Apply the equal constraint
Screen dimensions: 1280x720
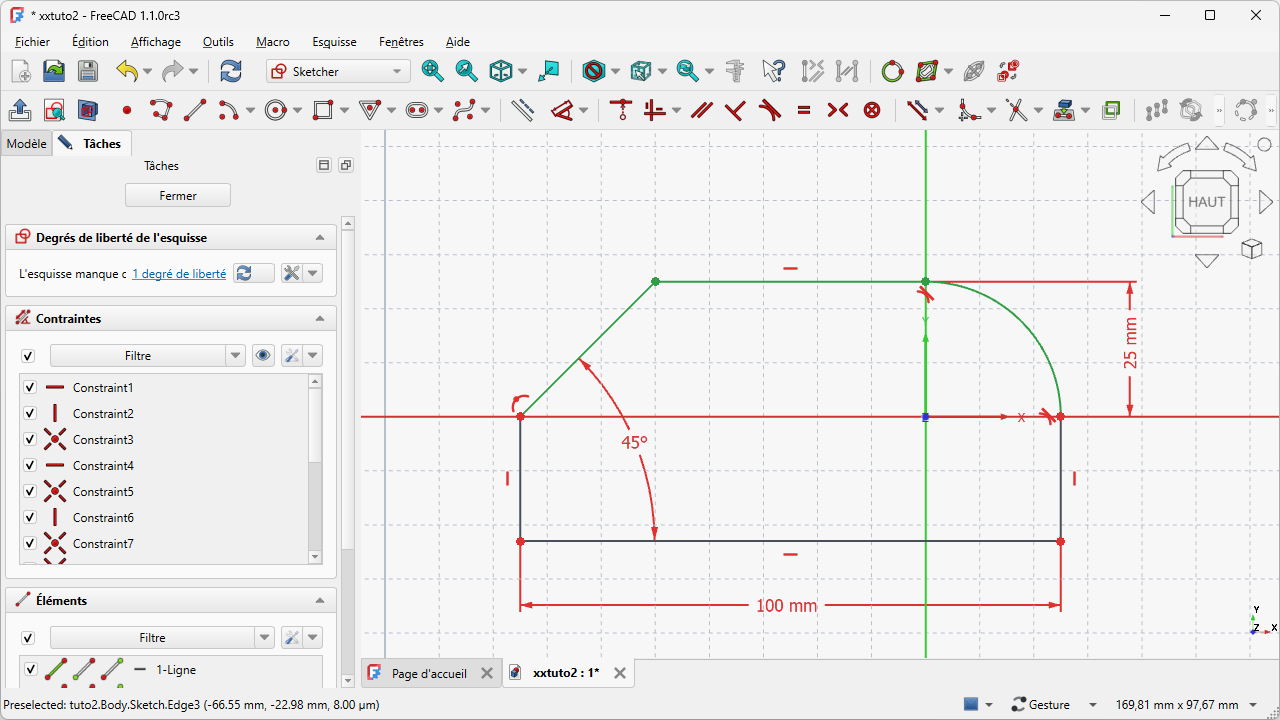pos(804,110)
